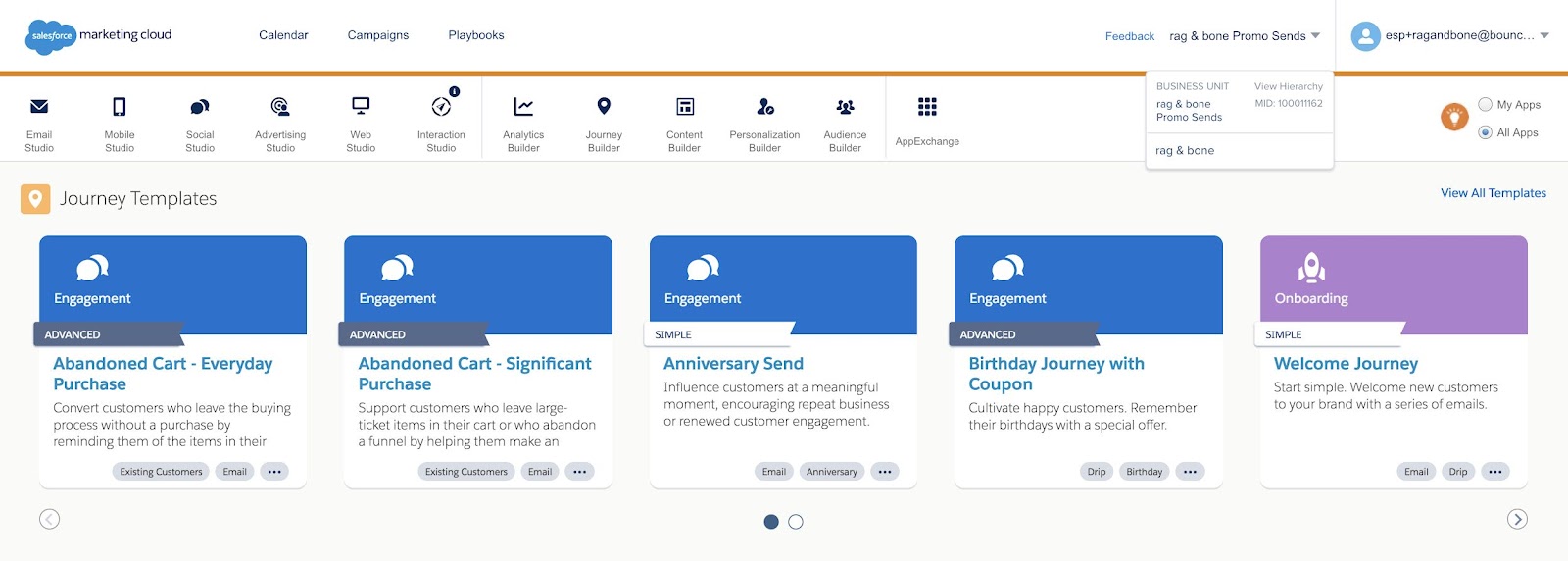Click View All Templates link

(x=1494, y=193)
